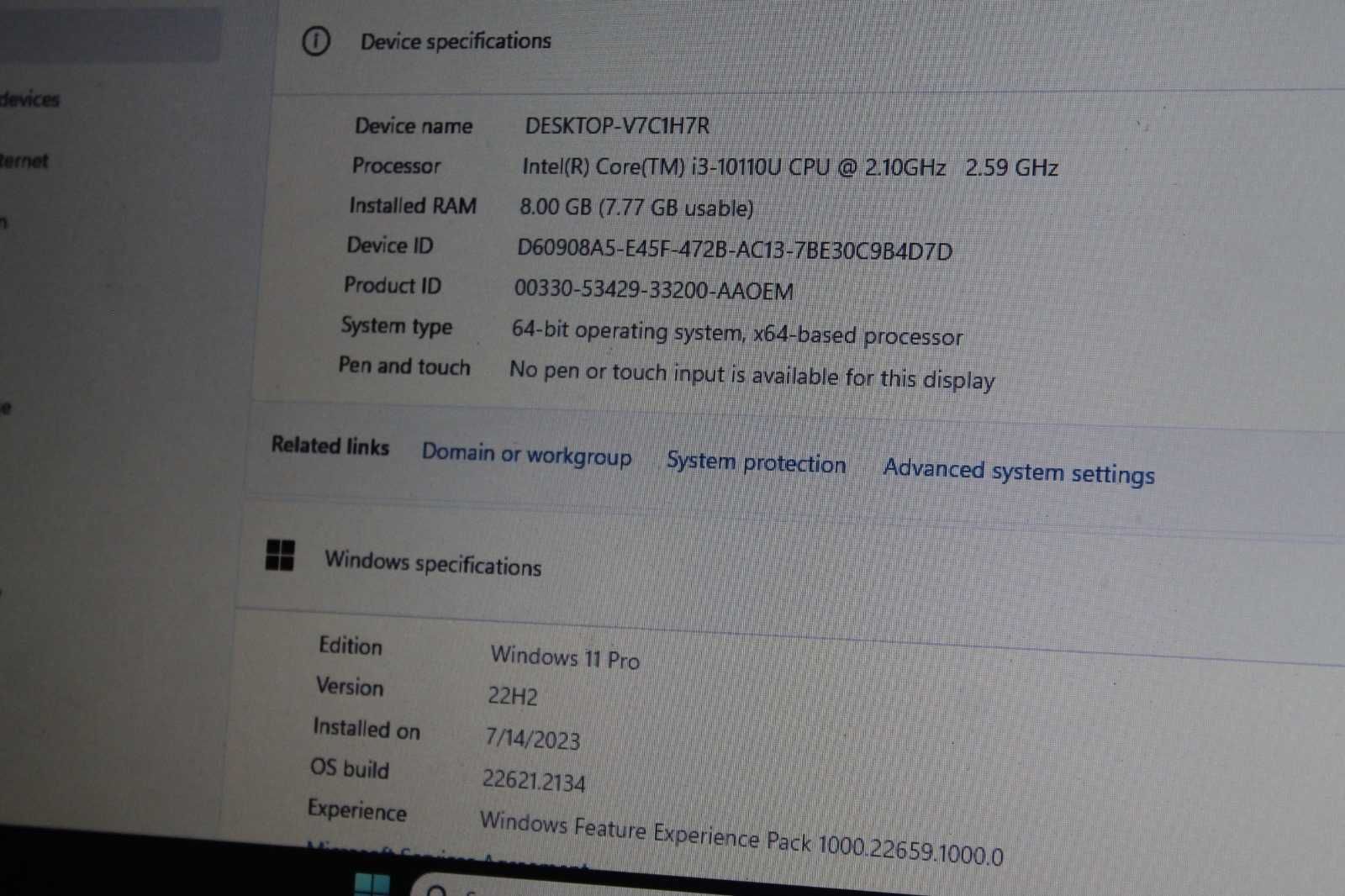Click the System type label
The width and height of the screenshot is (1345, 896).
click(x=396, y=326)
